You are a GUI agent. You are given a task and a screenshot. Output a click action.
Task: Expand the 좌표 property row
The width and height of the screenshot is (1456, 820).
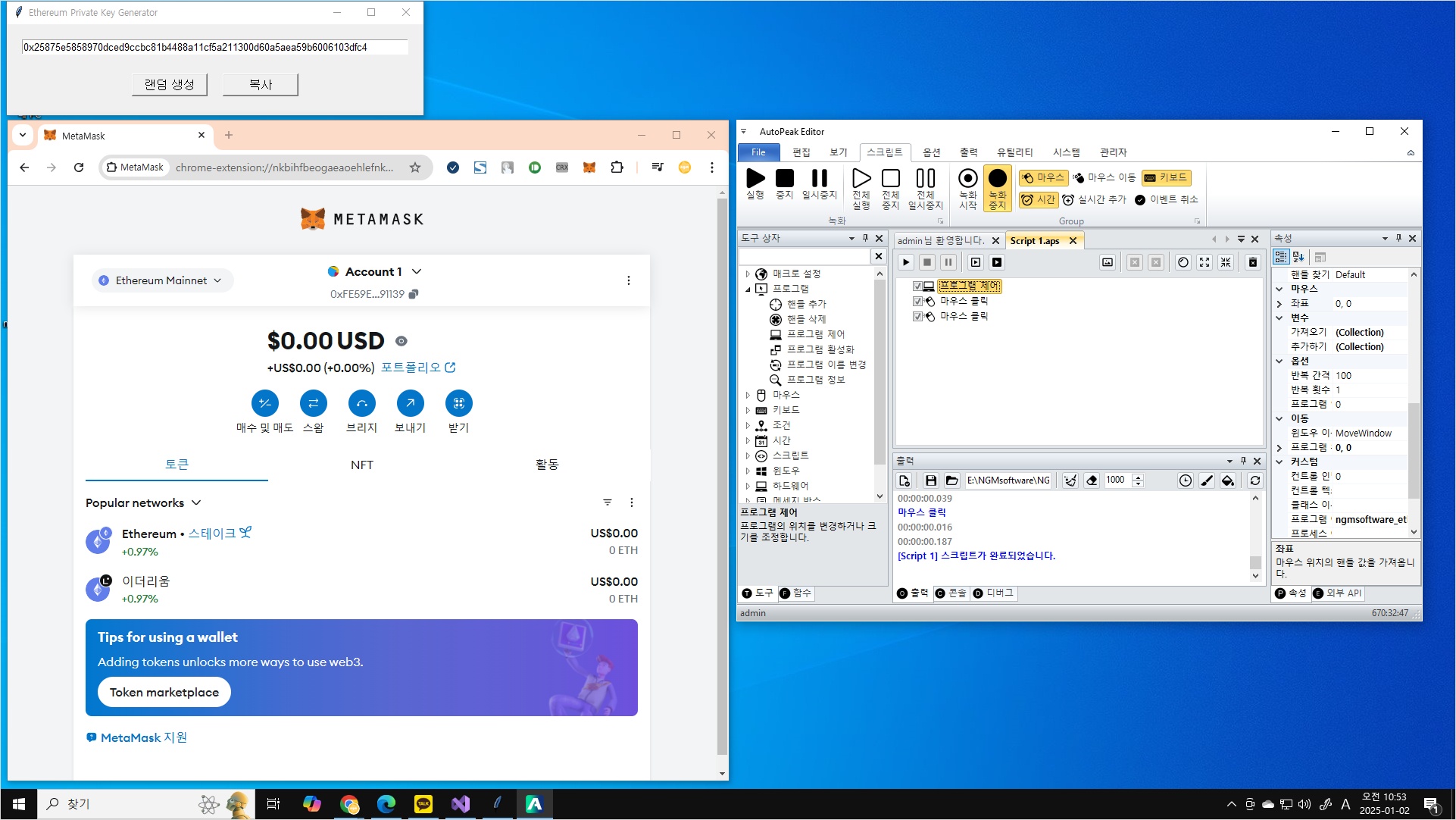pyautogui.click(x=1279, y=303)
